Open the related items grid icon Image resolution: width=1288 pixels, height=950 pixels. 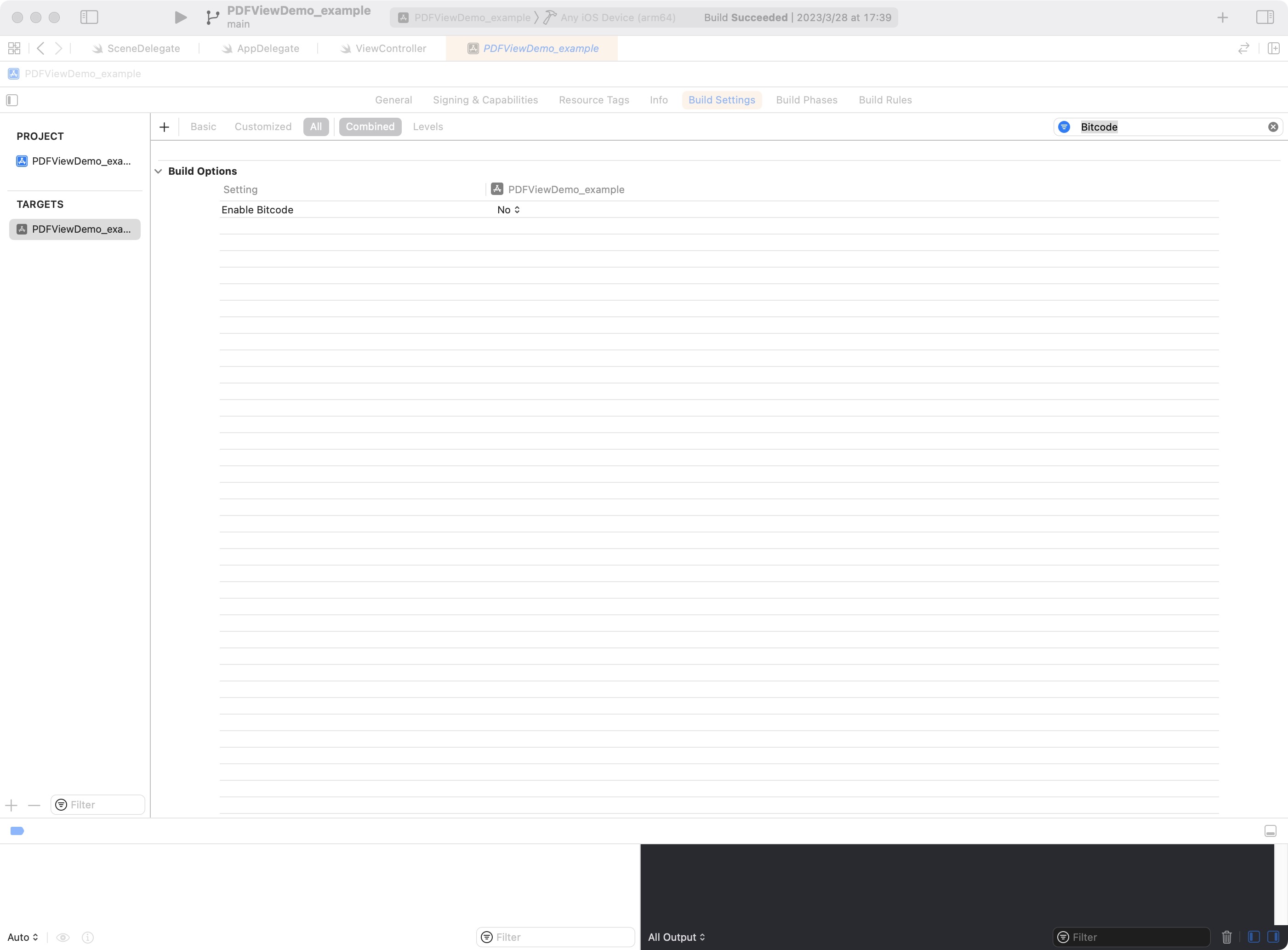14,48
